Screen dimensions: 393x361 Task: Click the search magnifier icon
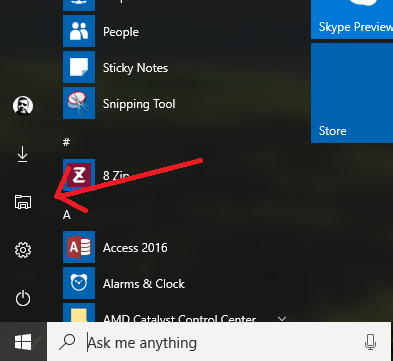(67, 342)
